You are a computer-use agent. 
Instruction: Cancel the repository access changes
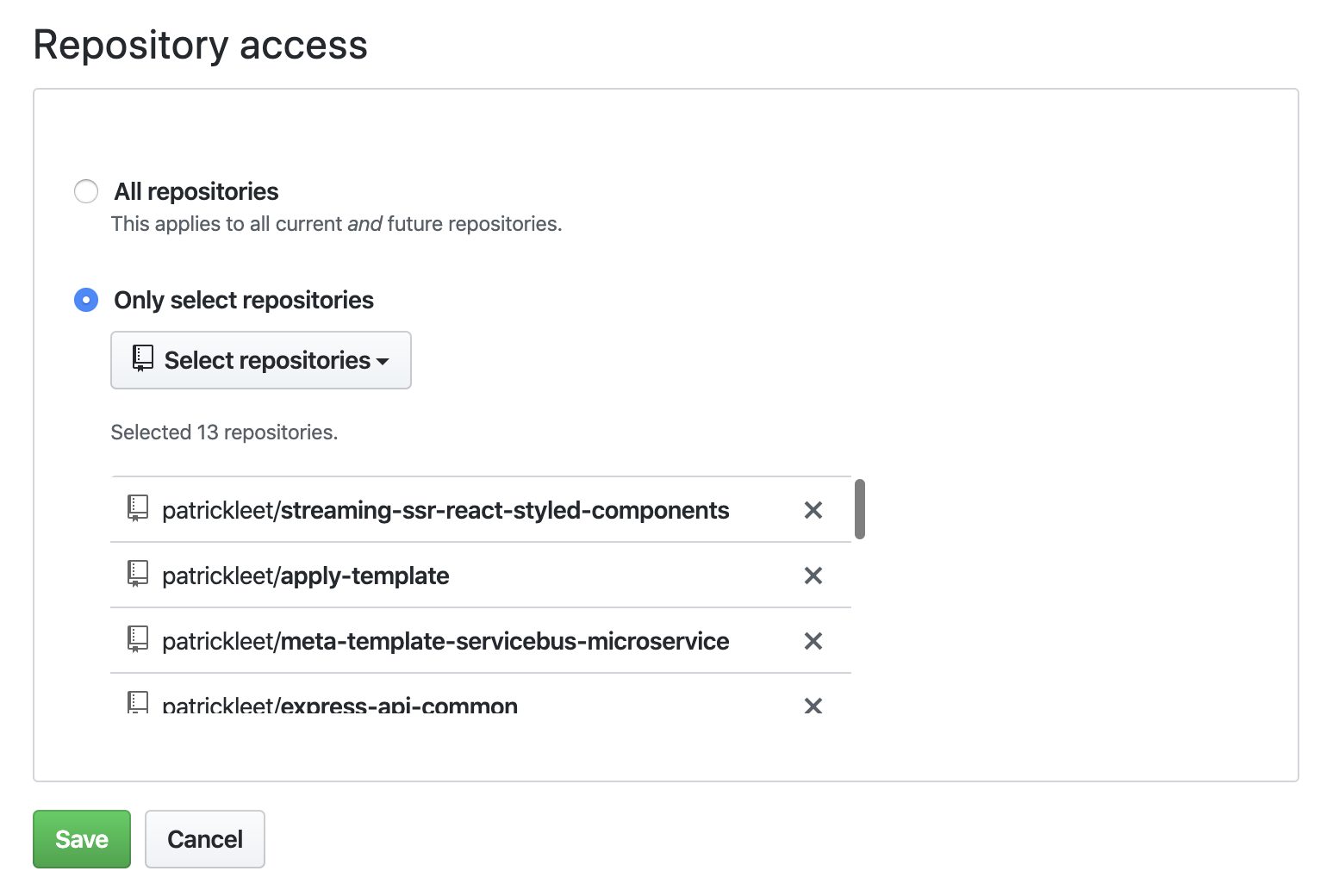tap(205, 839)
